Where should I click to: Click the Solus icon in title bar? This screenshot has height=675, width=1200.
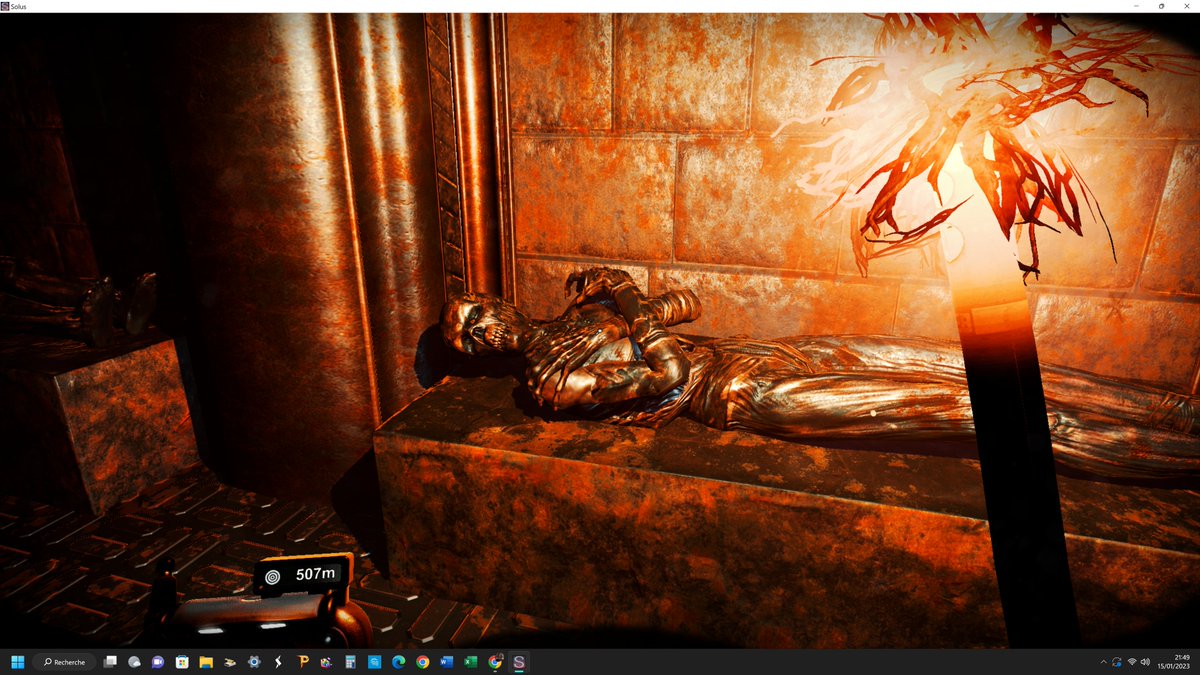[x=5, y=6]
